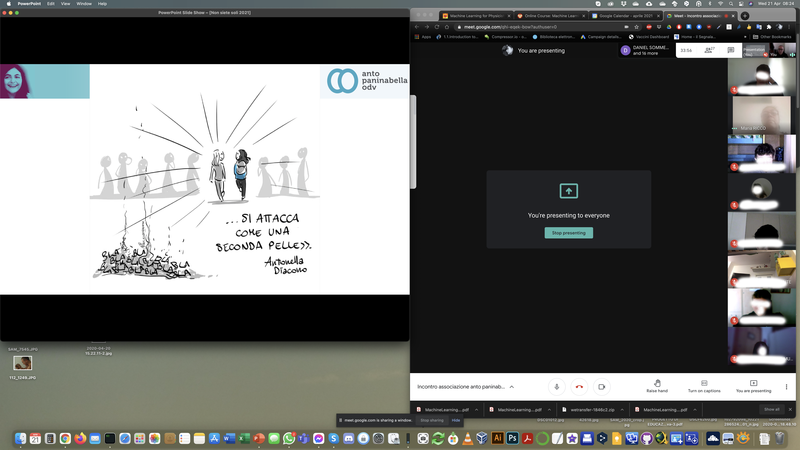Open Finder from Dock
The height and width of the screenshot is (450, 800).
tap(20, 438)
